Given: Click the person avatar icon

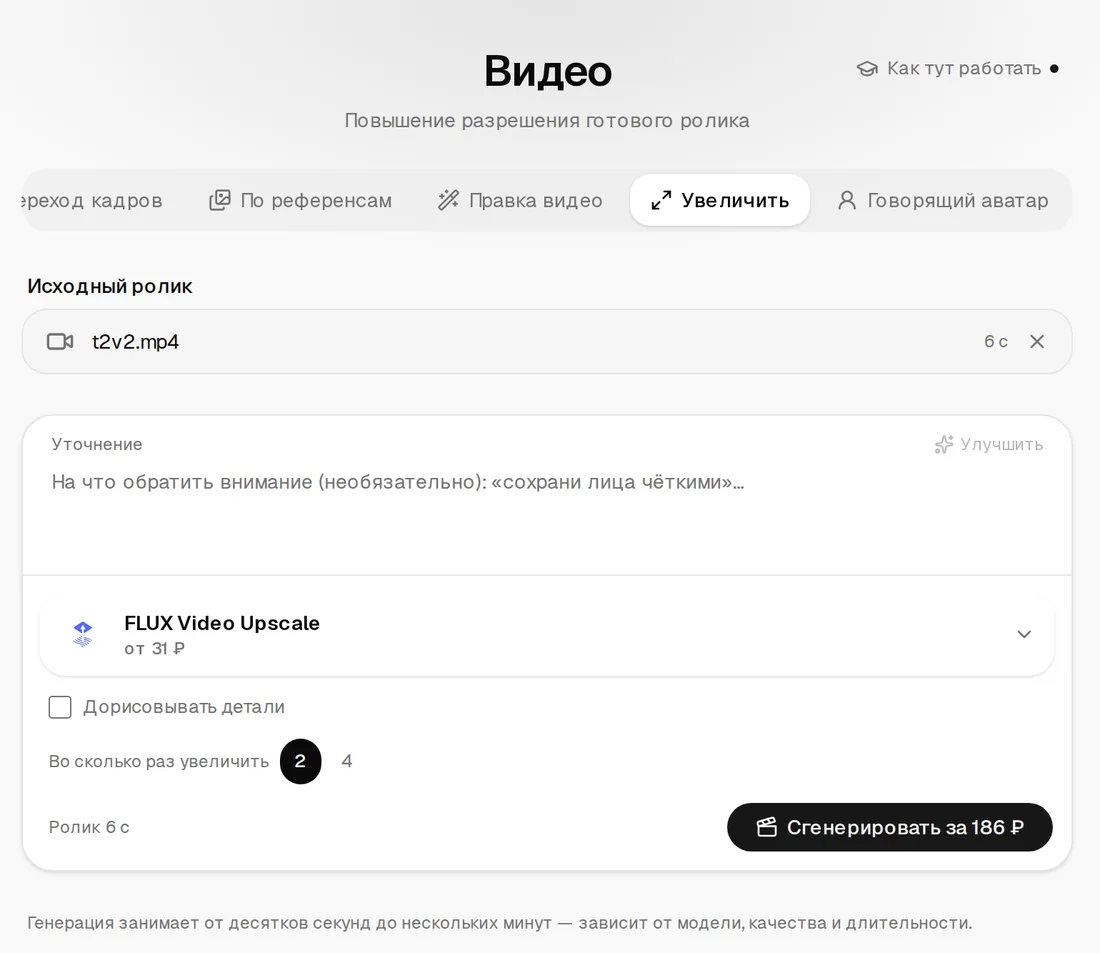Looking at the screenshot, I should click(x=847, y=200).
